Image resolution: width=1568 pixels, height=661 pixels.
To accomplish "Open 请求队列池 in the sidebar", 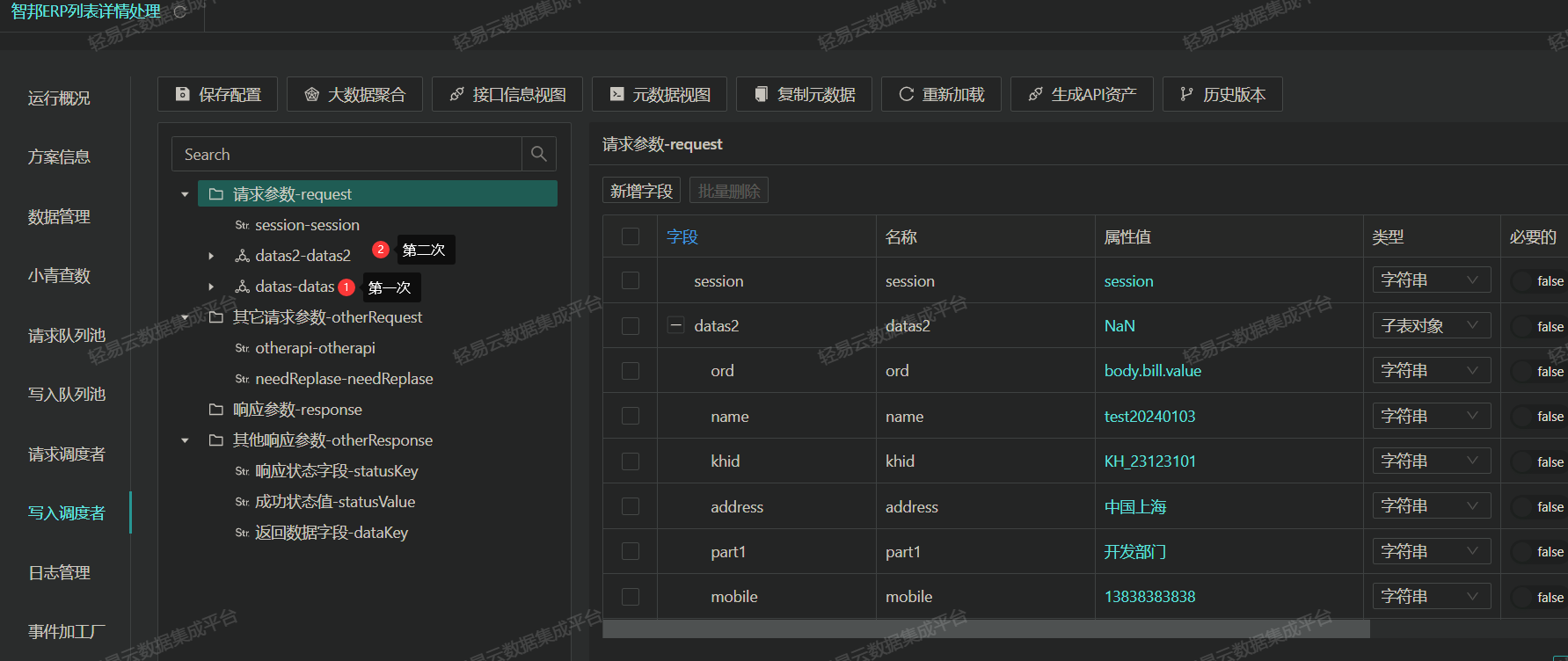I will pyautogui.click(x=67, y=336).
